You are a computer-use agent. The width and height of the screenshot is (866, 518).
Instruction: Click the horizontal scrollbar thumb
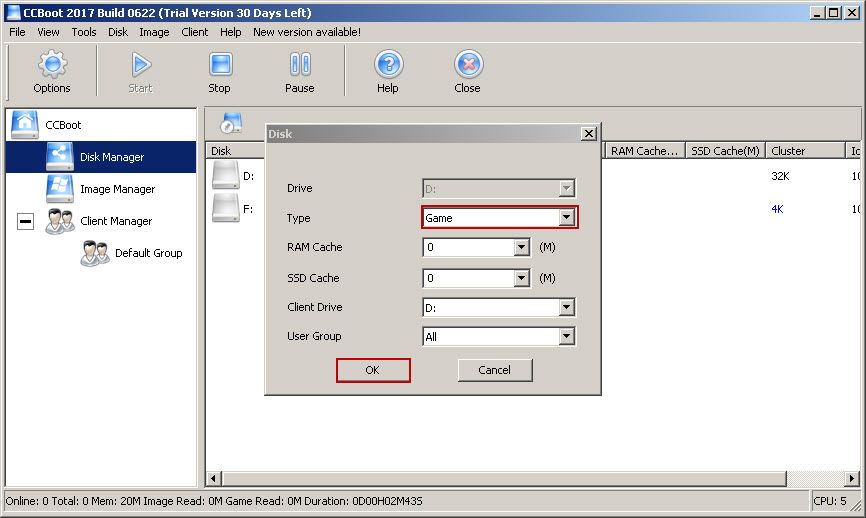click(504, 478)
